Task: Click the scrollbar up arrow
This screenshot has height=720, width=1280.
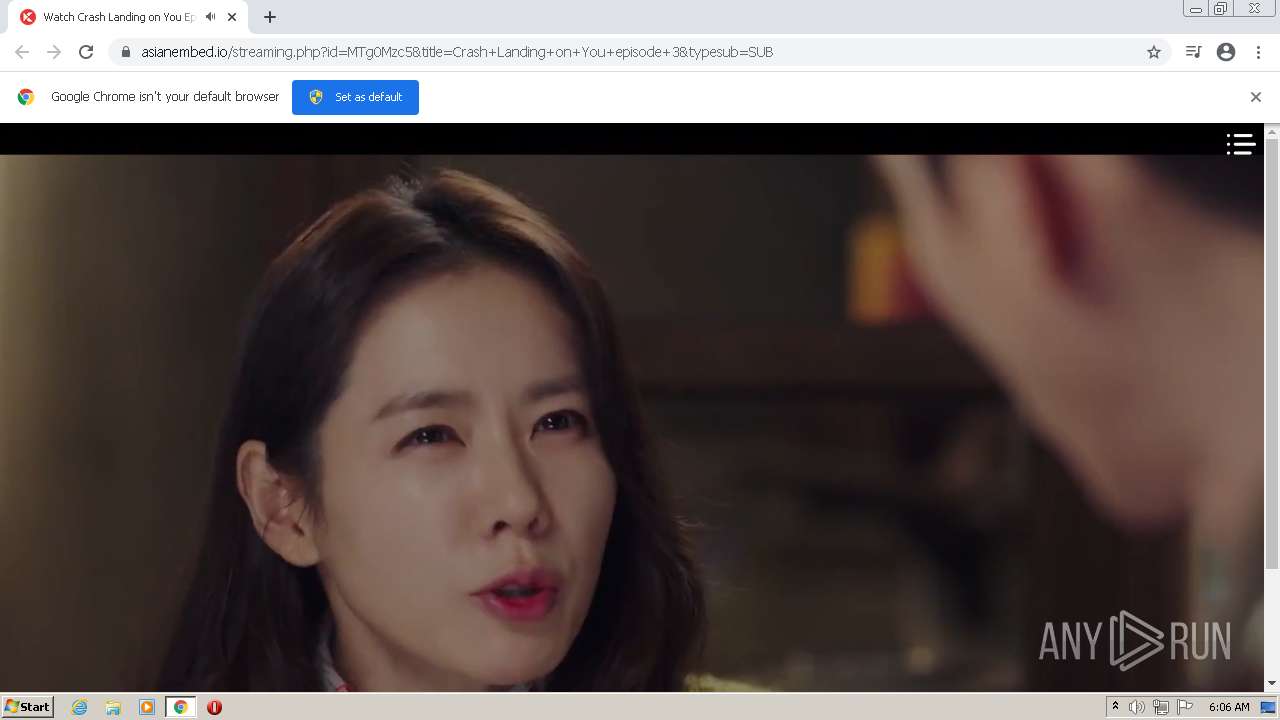Action: tap(1272, 131)
